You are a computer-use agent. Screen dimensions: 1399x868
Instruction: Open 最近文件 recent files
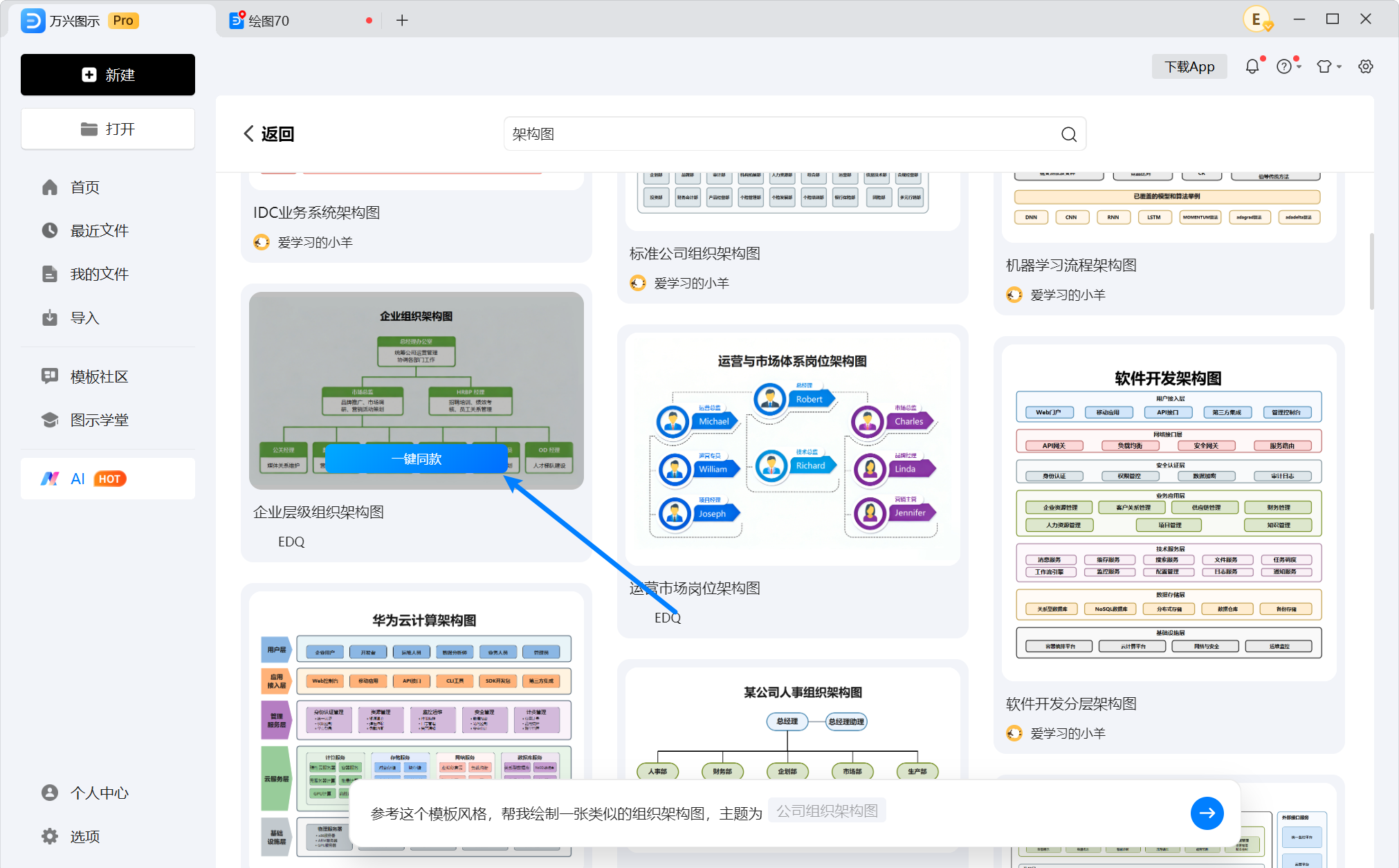[x=108, y=230]
